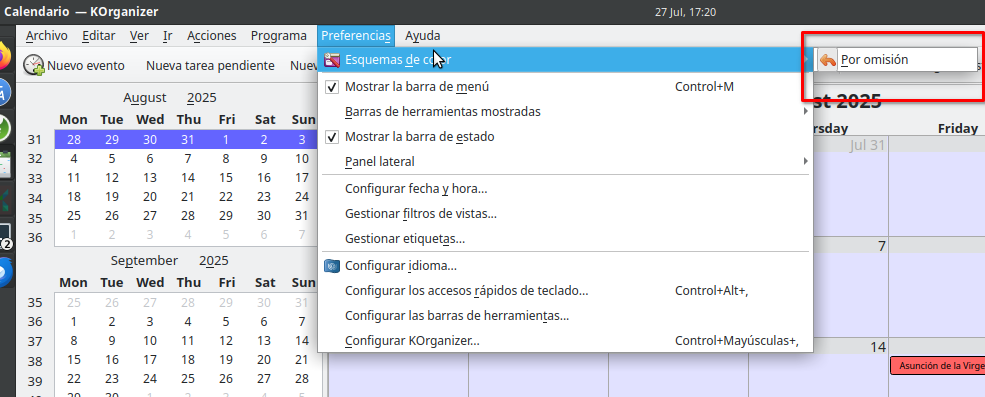Open Firefox from the dock
Screen dimensions: 985x397
tap(5, 57)
